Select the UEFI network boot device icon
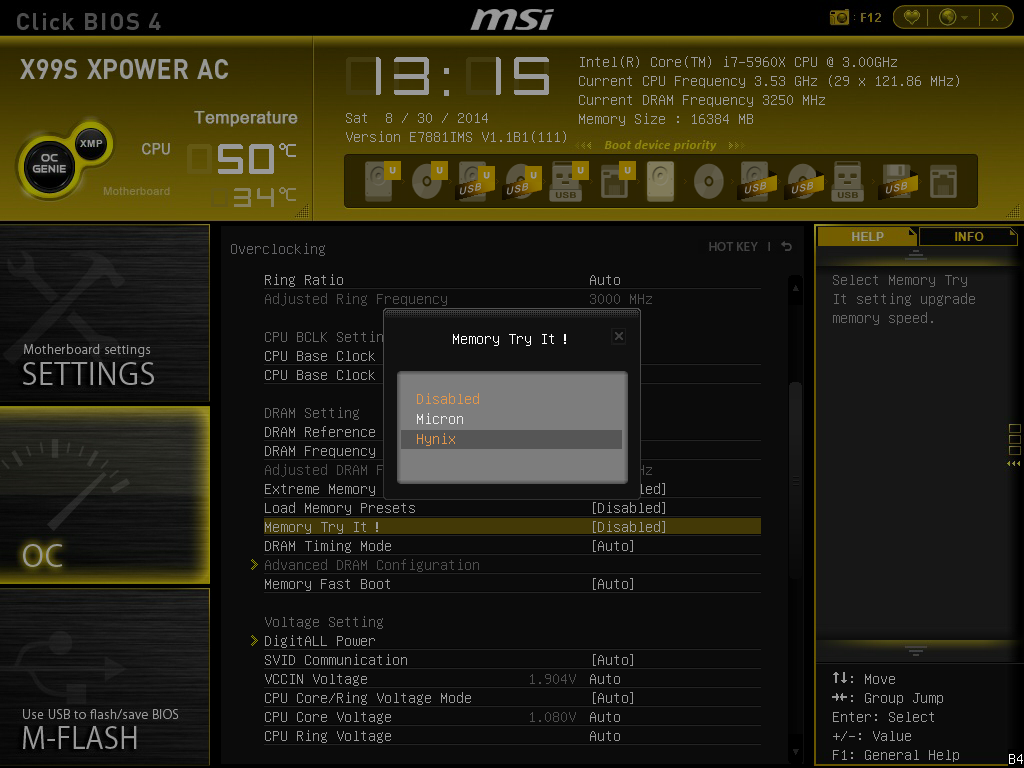 (616, 181)
